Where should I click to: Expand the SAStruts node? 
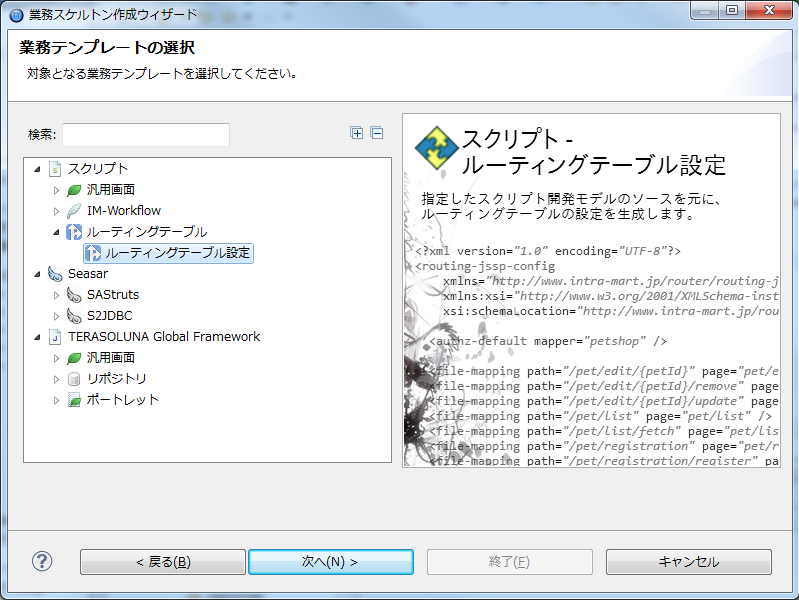[57, 295]
